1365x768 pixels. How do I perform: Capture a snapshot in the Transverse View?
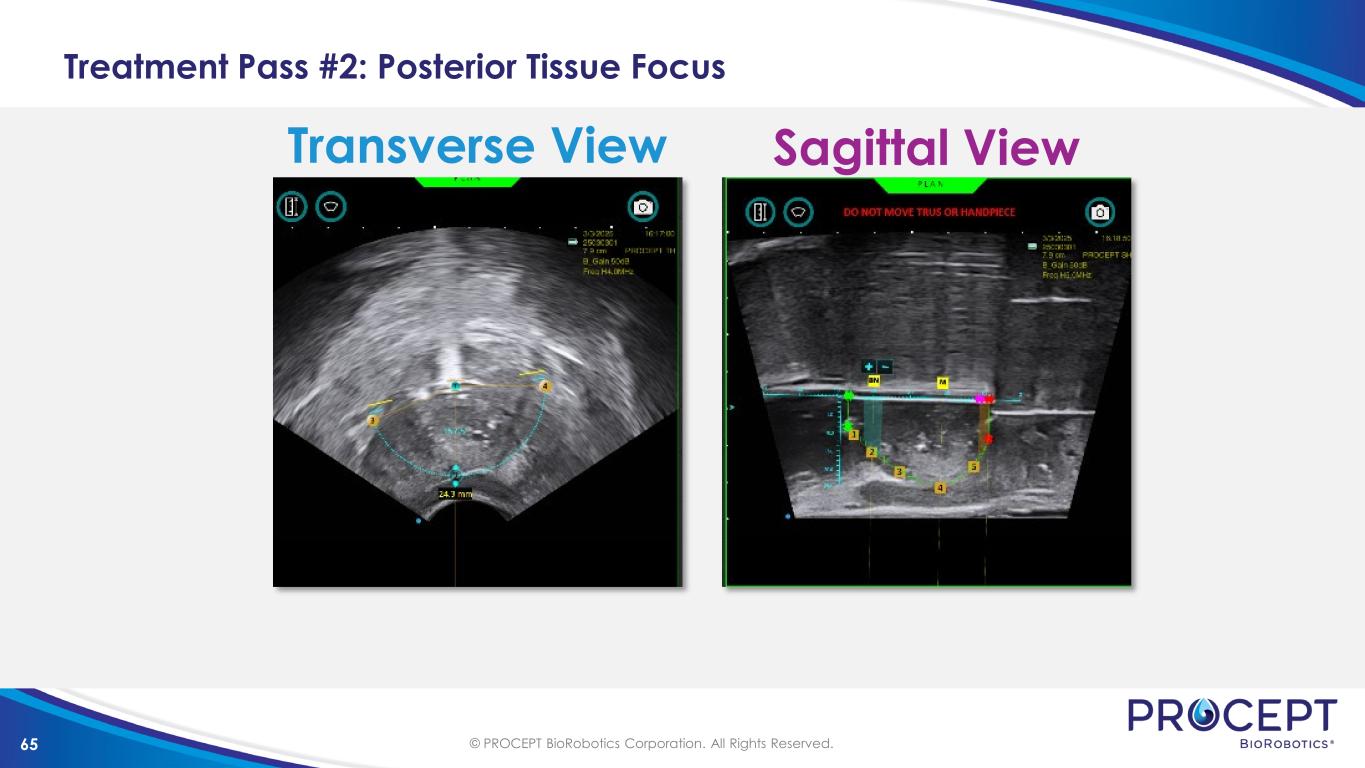643,206
